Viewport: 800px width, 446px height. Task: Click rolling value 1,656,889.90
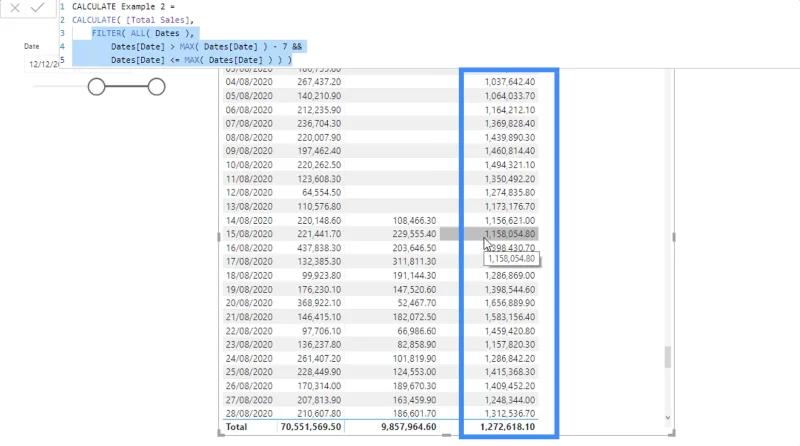(x=510, y=303)
